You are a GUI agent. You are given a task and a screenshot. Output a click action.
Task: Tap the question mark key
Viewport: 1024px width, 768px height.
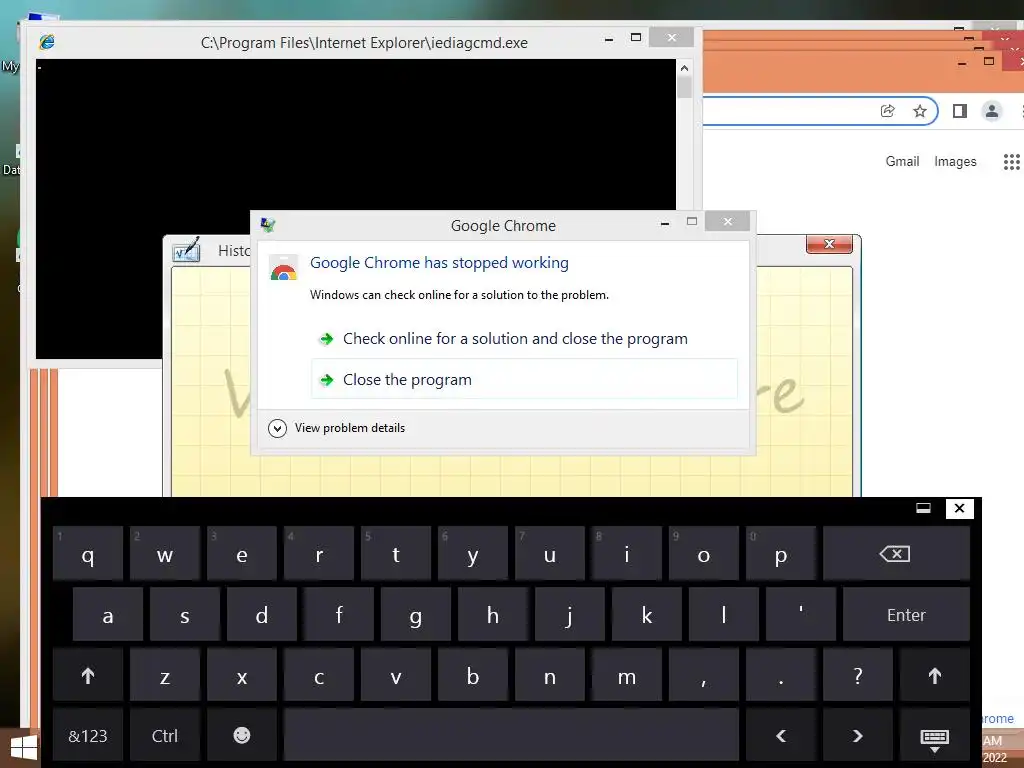click(x=857, y=676)
